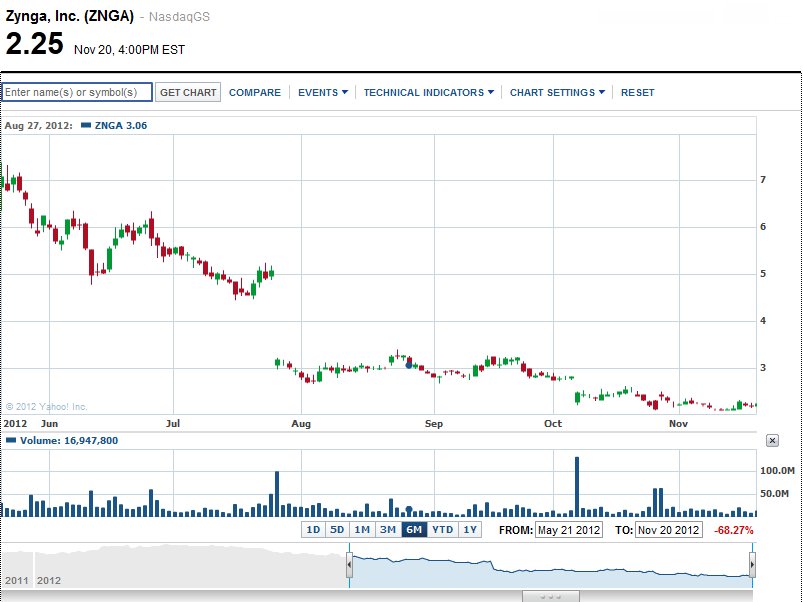Click the 2011 label in the overview timeline
This screenshot has height=602, width=803.
pos(16,580)
